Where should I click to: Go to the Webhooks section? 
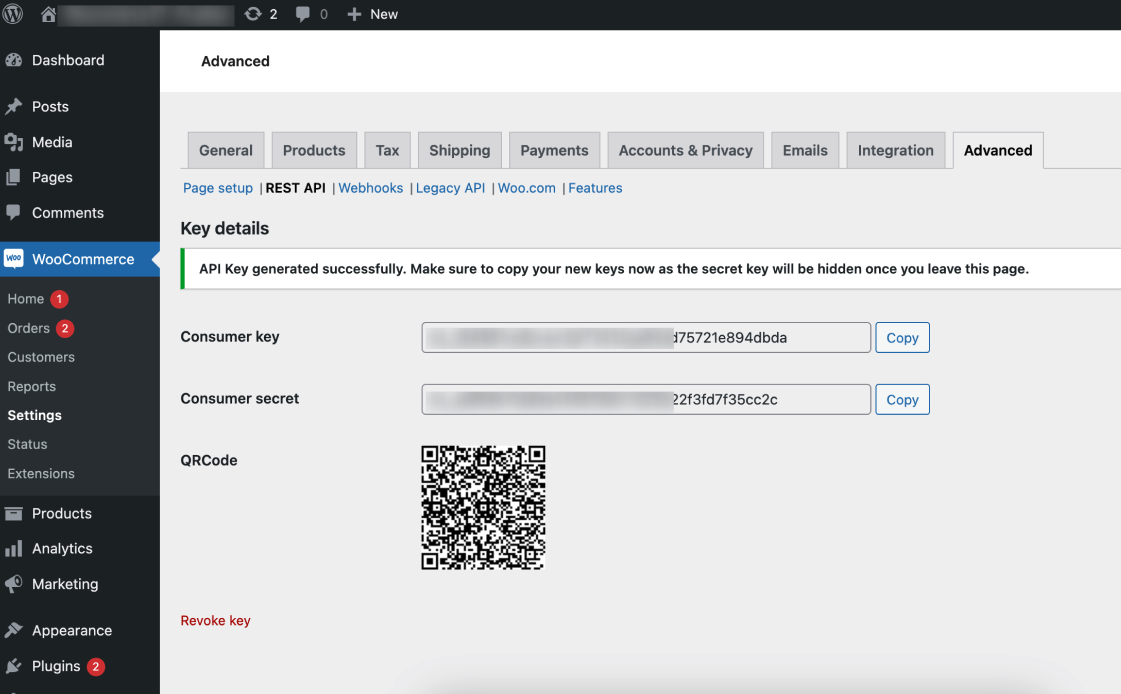click(370, 188)
